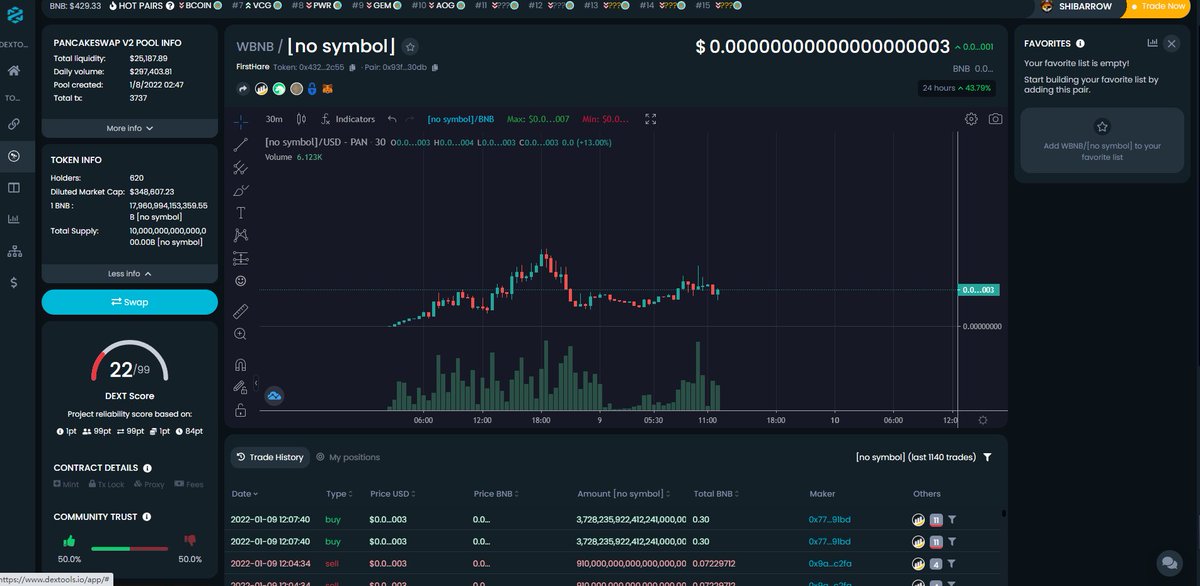Viewport: 1200px width, 586px height.
Task: Toggle the magnet mode on the chart
Action: (x=241, y=365)
